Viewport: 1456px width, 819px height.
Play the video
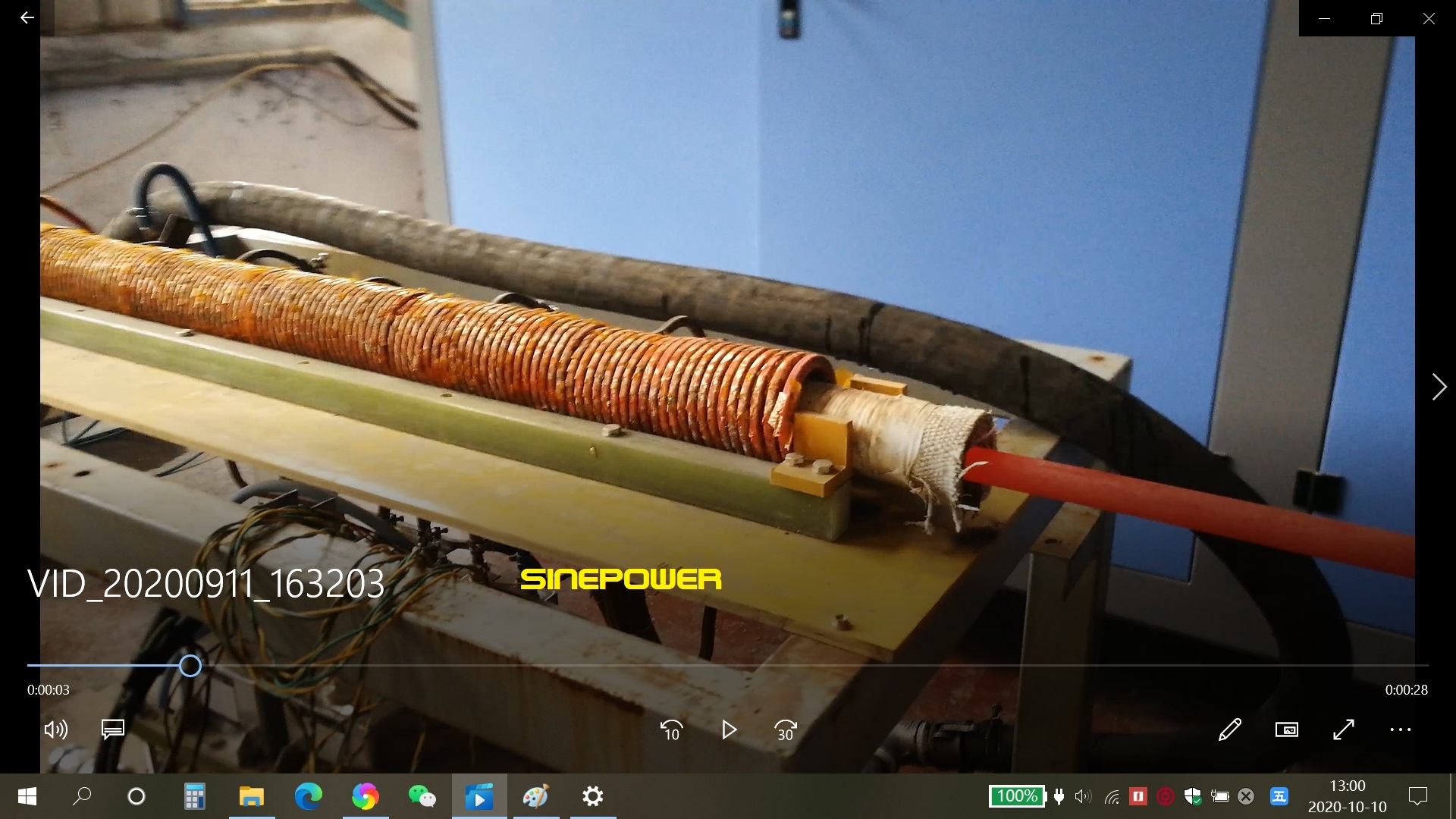pos(729,730)
